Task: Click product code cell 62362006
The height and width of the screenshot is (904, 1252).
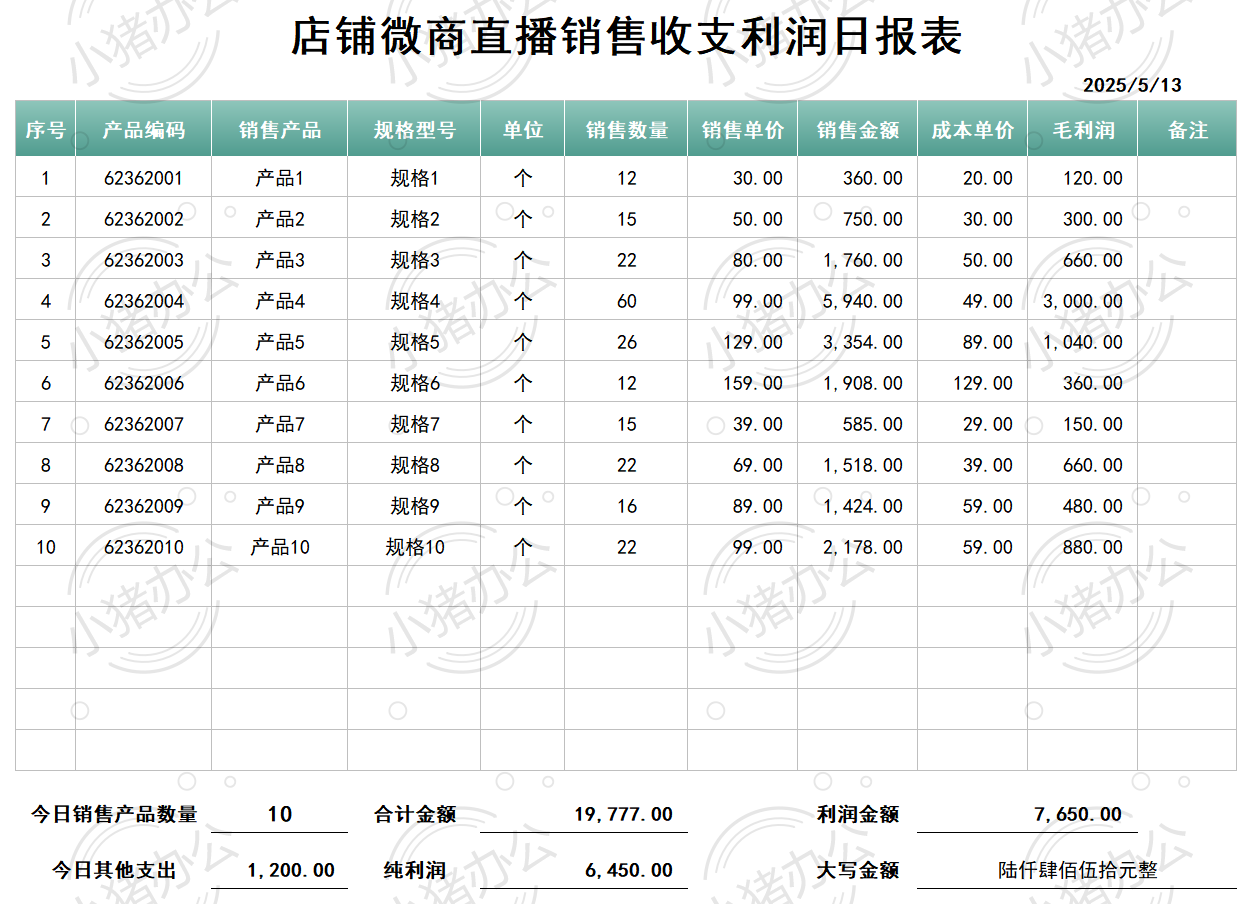Action: coord(144,383)
